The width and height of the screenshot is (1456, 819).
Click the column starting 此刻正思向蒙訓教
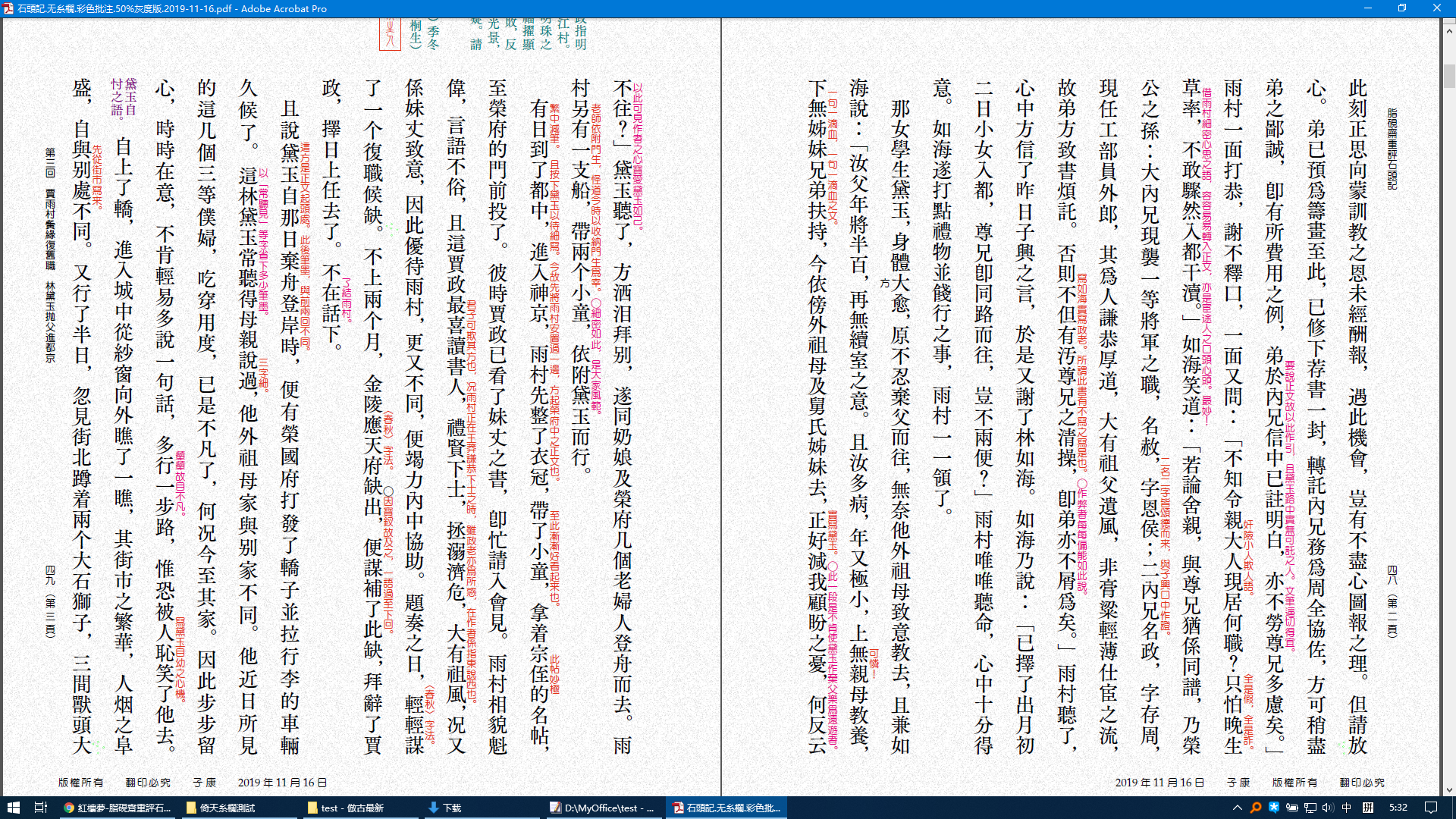pos(1357,416)
